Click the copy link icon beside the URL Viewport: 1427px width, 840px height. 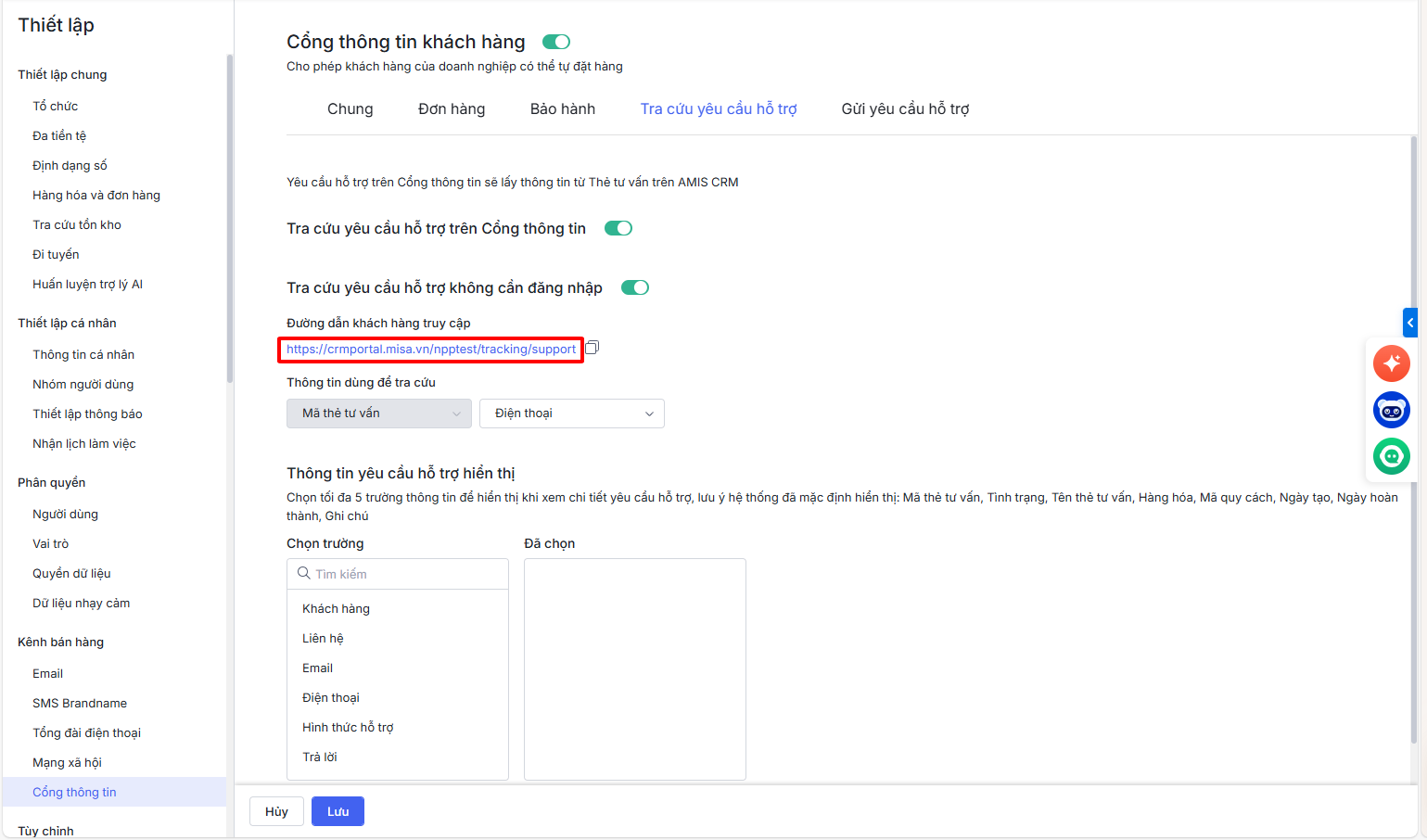point(592,348)
